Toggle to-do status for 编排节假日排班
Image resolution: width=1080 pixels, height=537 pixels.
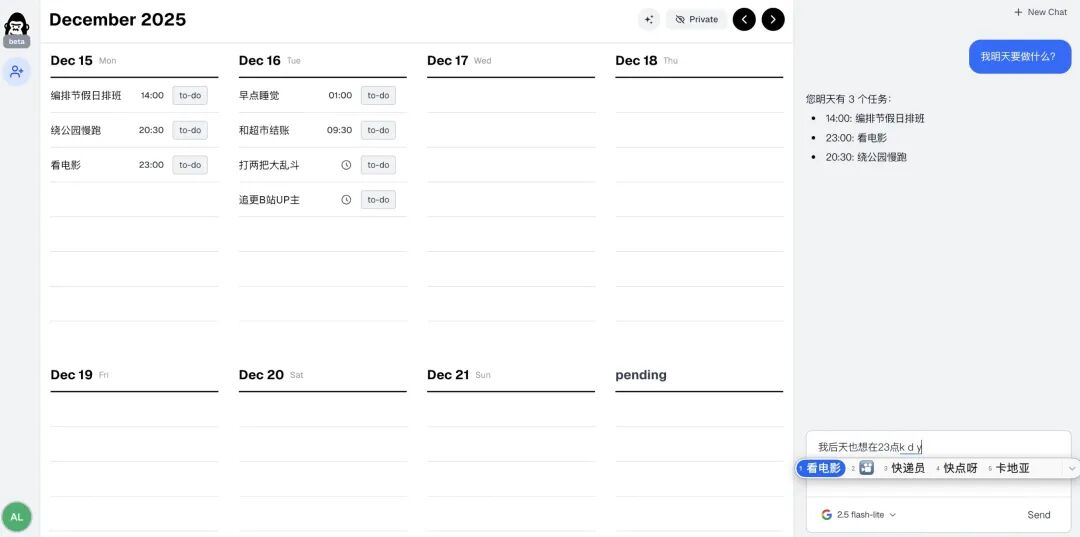point(190,96)
